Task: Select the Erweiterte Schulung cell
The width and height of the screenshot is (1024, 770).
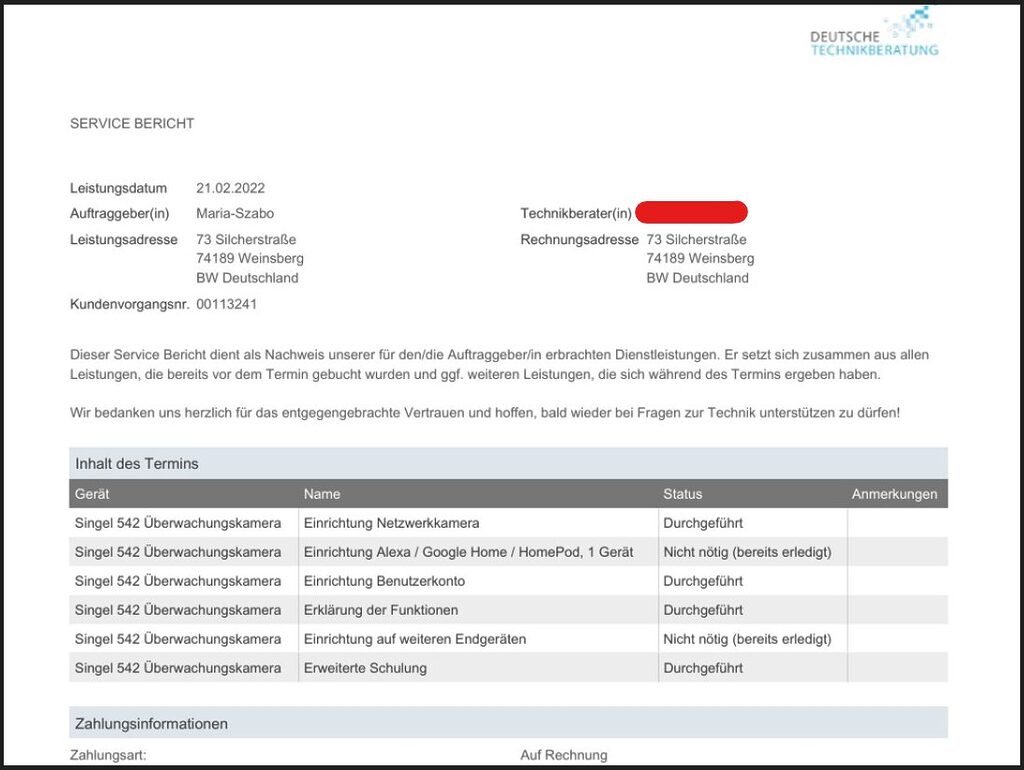Action: point(478,667)
